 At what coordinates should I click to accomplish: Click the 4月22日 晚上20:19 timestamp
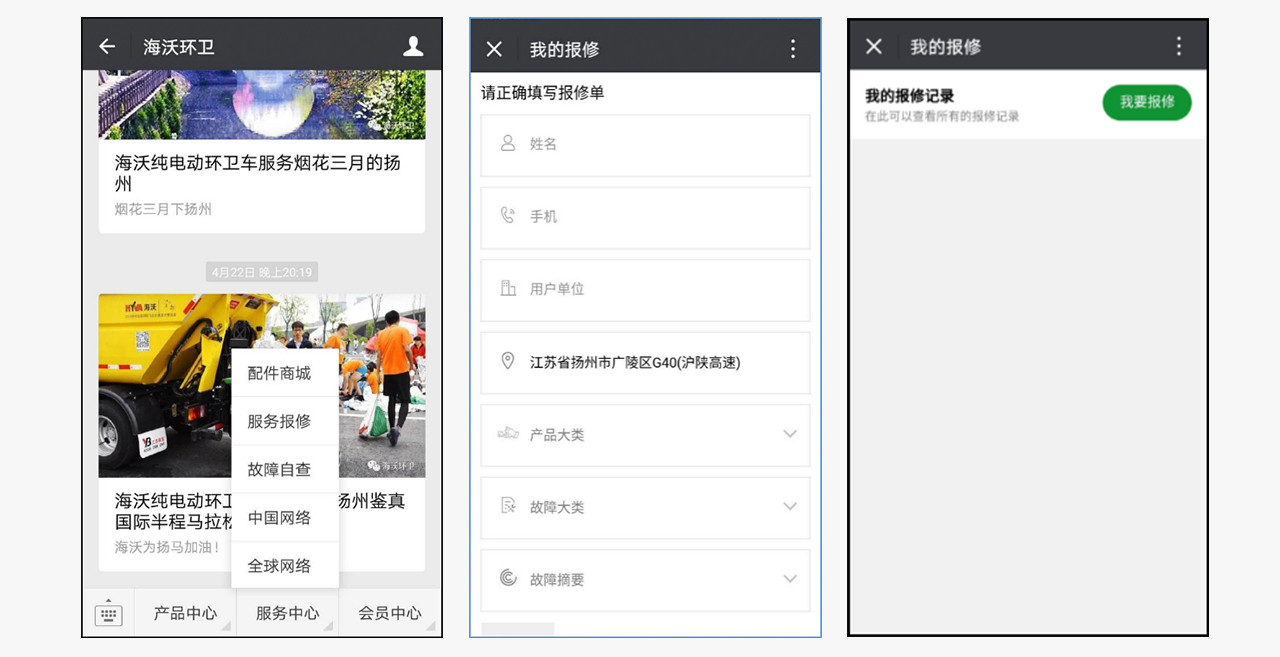point(262,272)
